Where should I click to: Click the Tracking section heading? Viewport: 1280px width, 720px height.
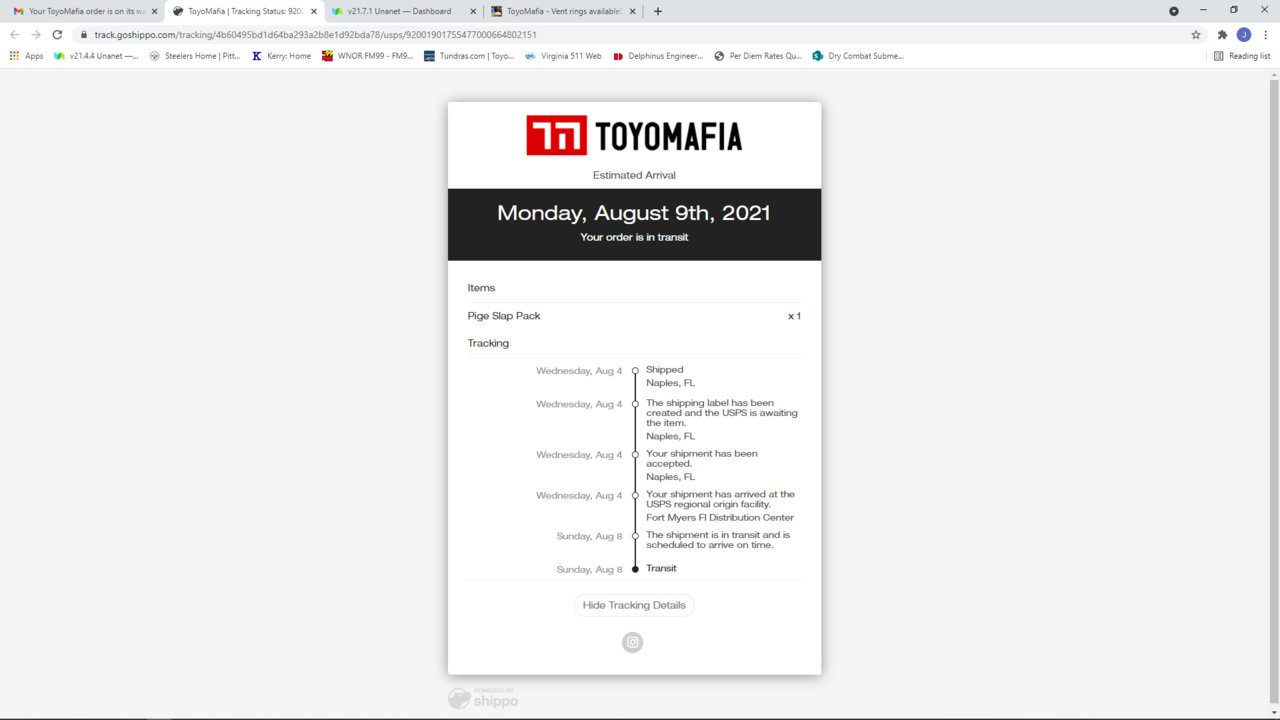click(488, 343)
